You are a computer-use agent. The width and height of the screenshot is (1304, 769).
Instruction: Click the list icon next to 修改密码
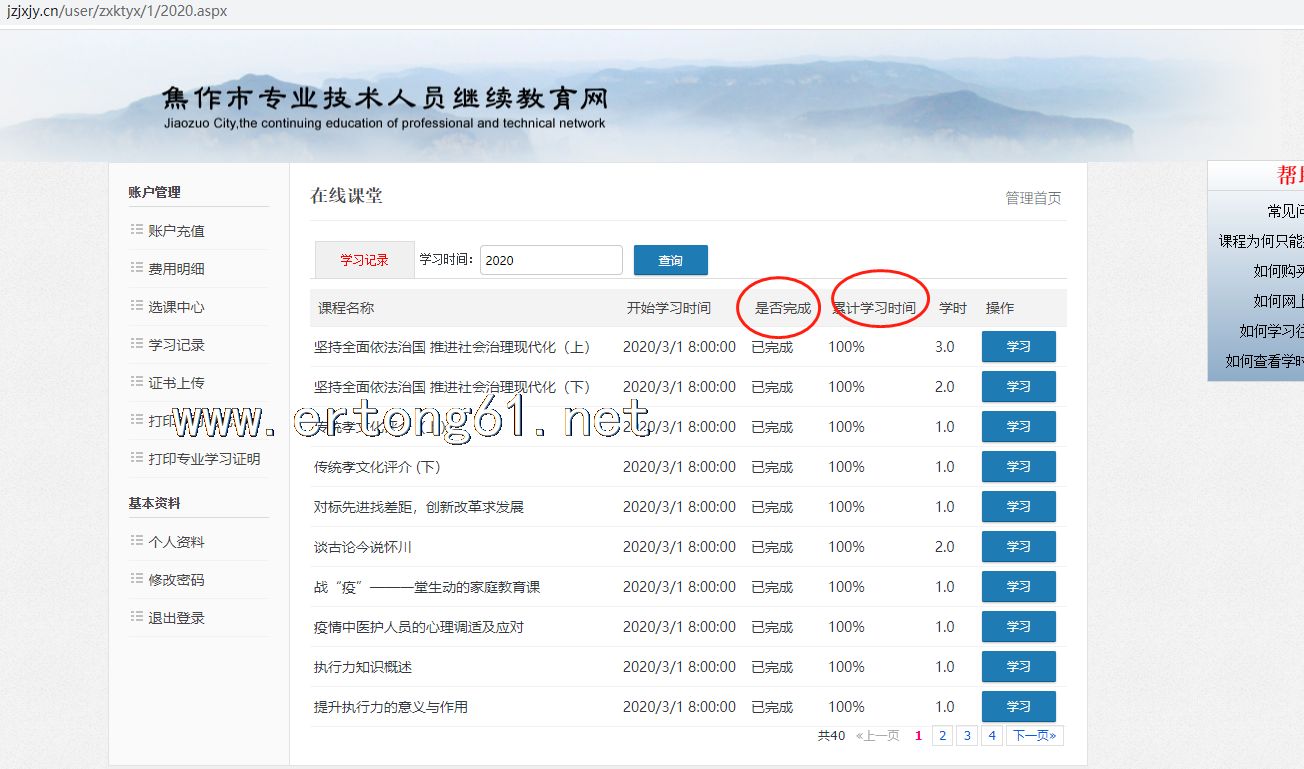point(136,579)
